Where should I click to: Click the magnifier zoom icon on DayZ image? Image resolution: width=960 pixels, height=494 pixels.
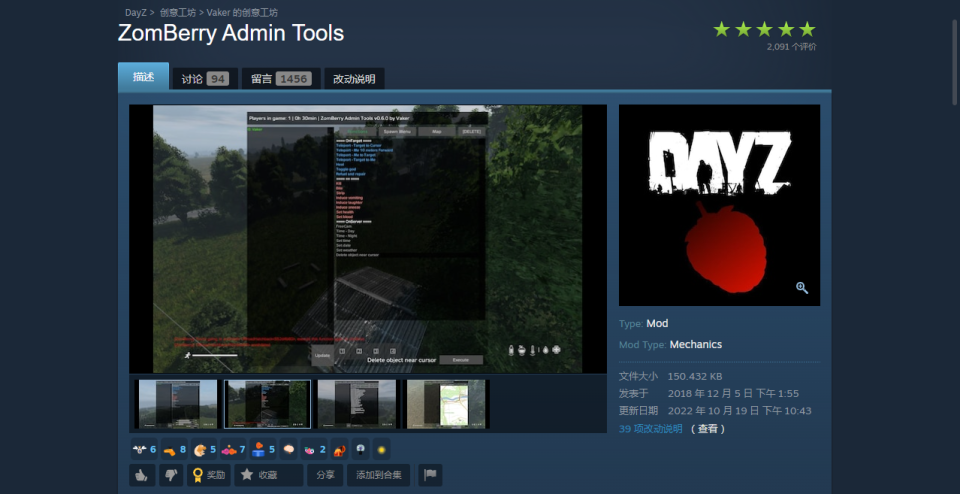[801, 288]
